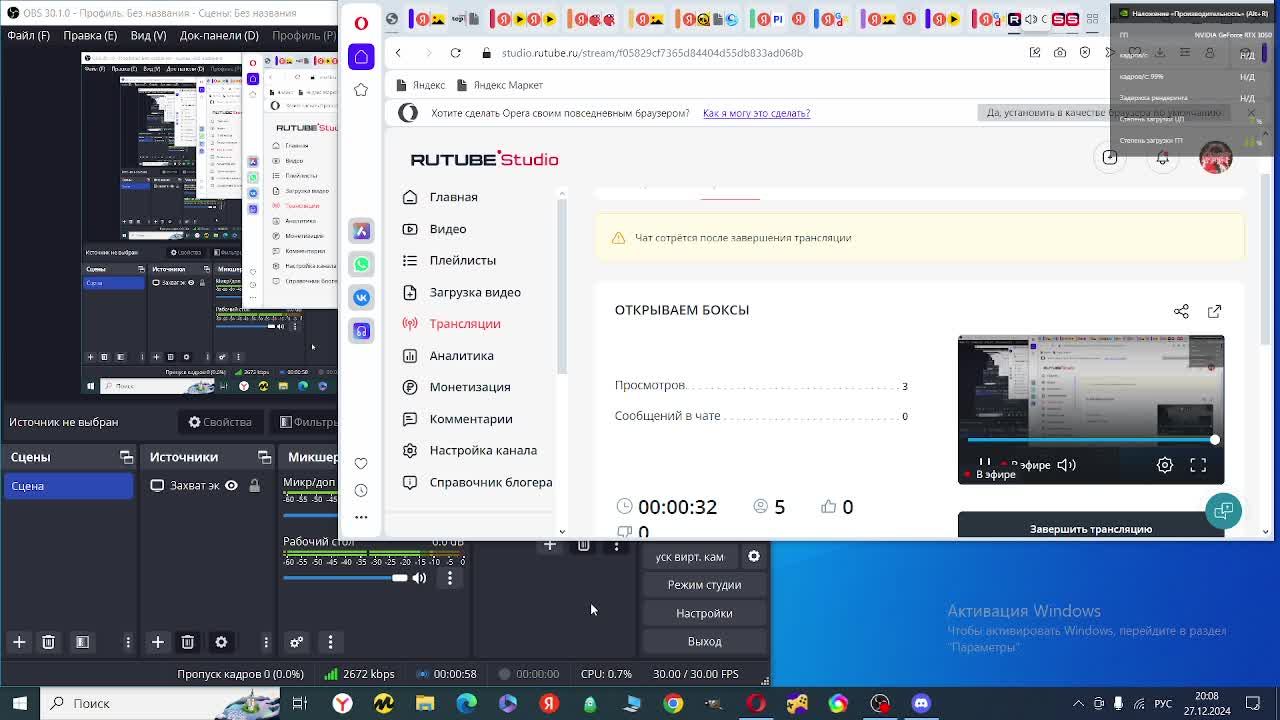Pop out the Источники dock panel
Image resolution: width=1280 pixels, height=720 pixels.
(264, 457)
